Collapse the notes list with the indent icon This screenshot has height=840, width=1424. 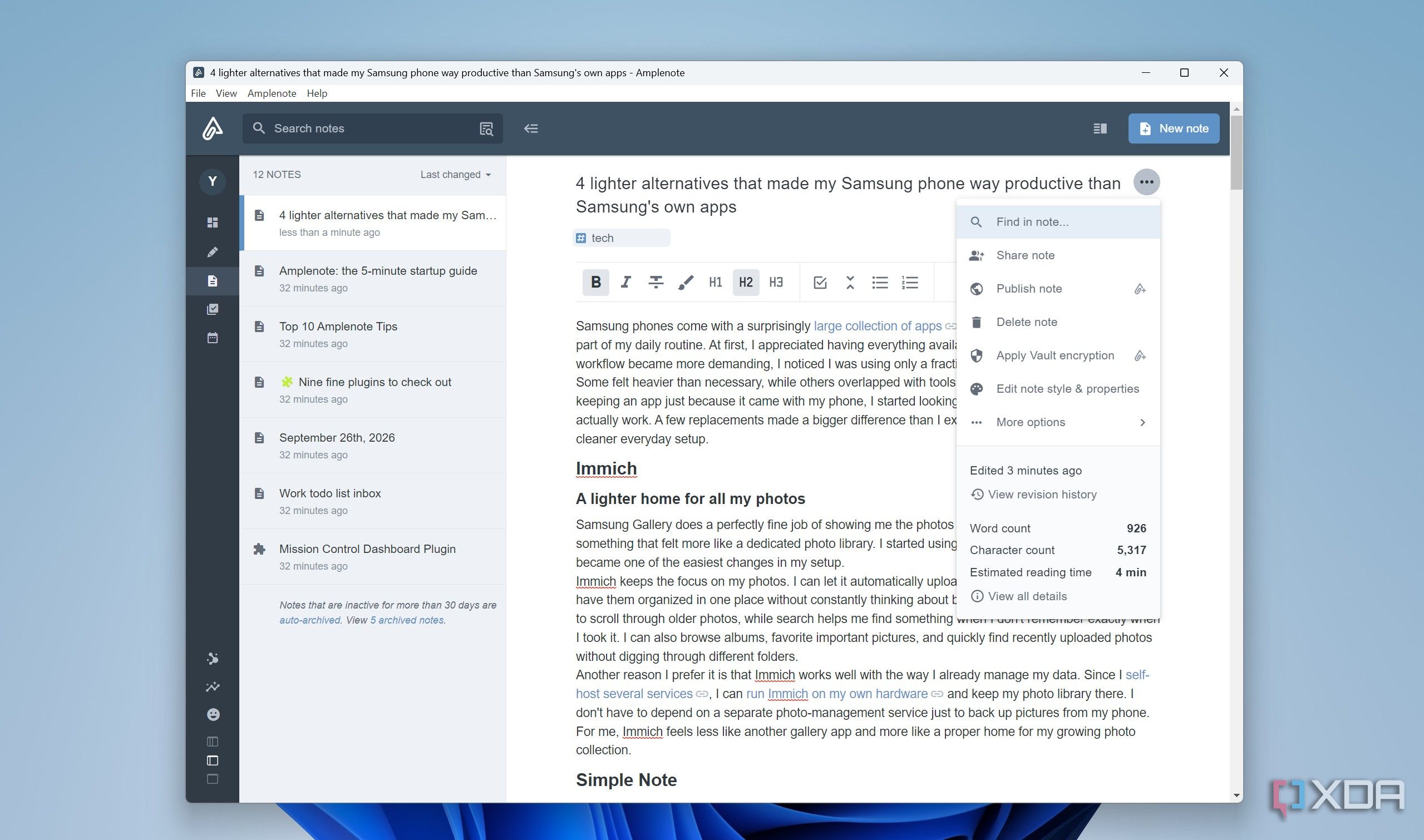coord(530,129)
